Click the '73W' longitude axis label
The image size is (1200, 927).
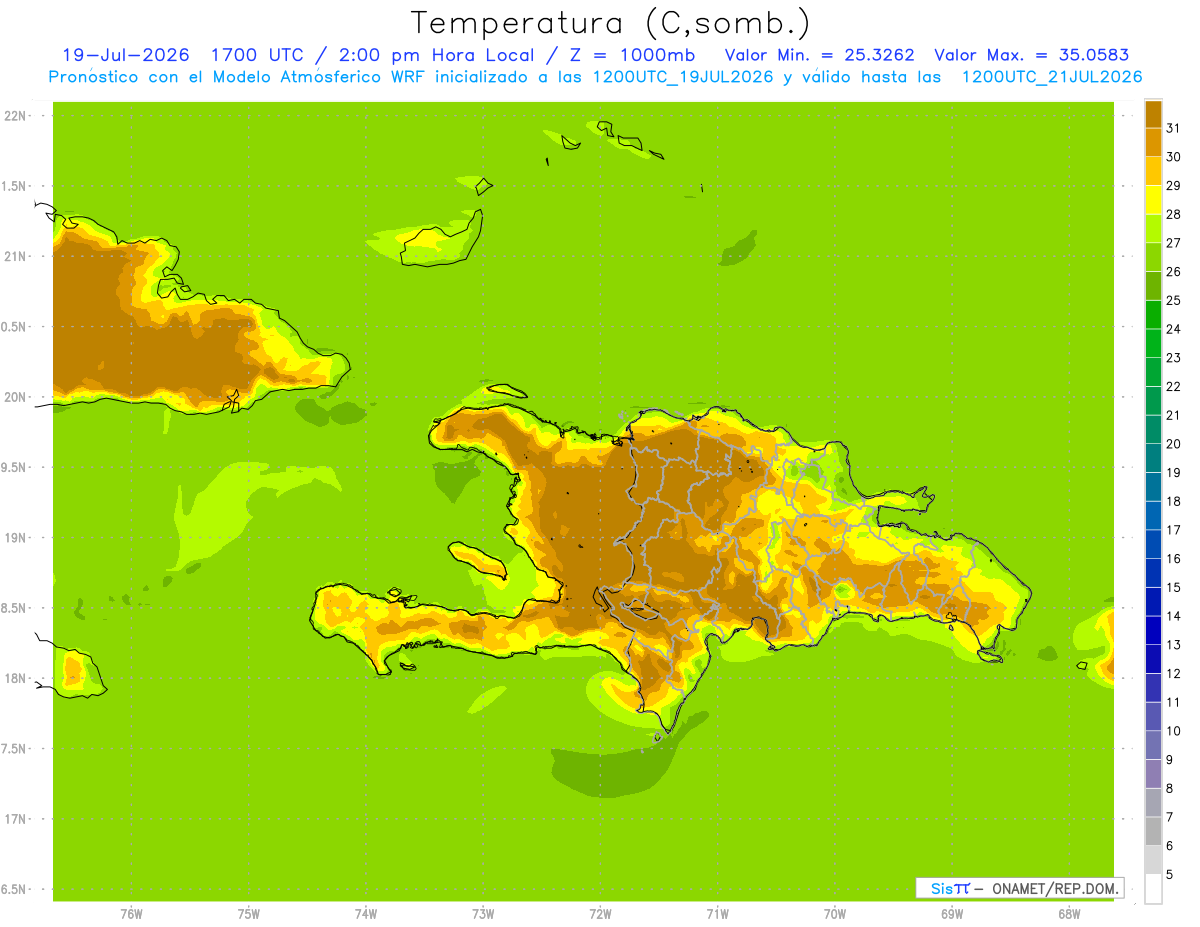click(x=482, y=913)
